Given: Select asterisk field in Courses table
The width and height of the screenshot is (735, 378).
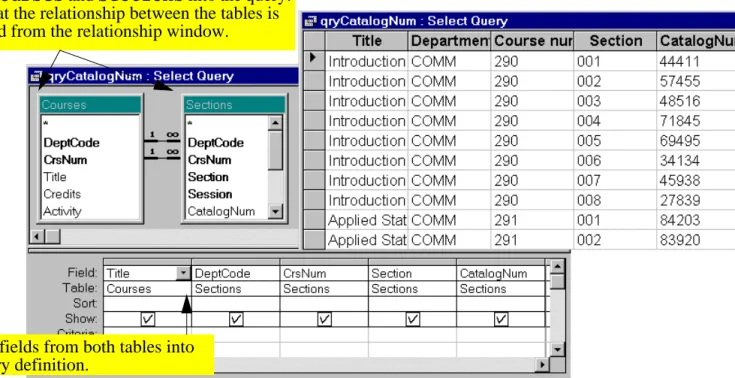Looking at the screenshot, I should point(46,124).
